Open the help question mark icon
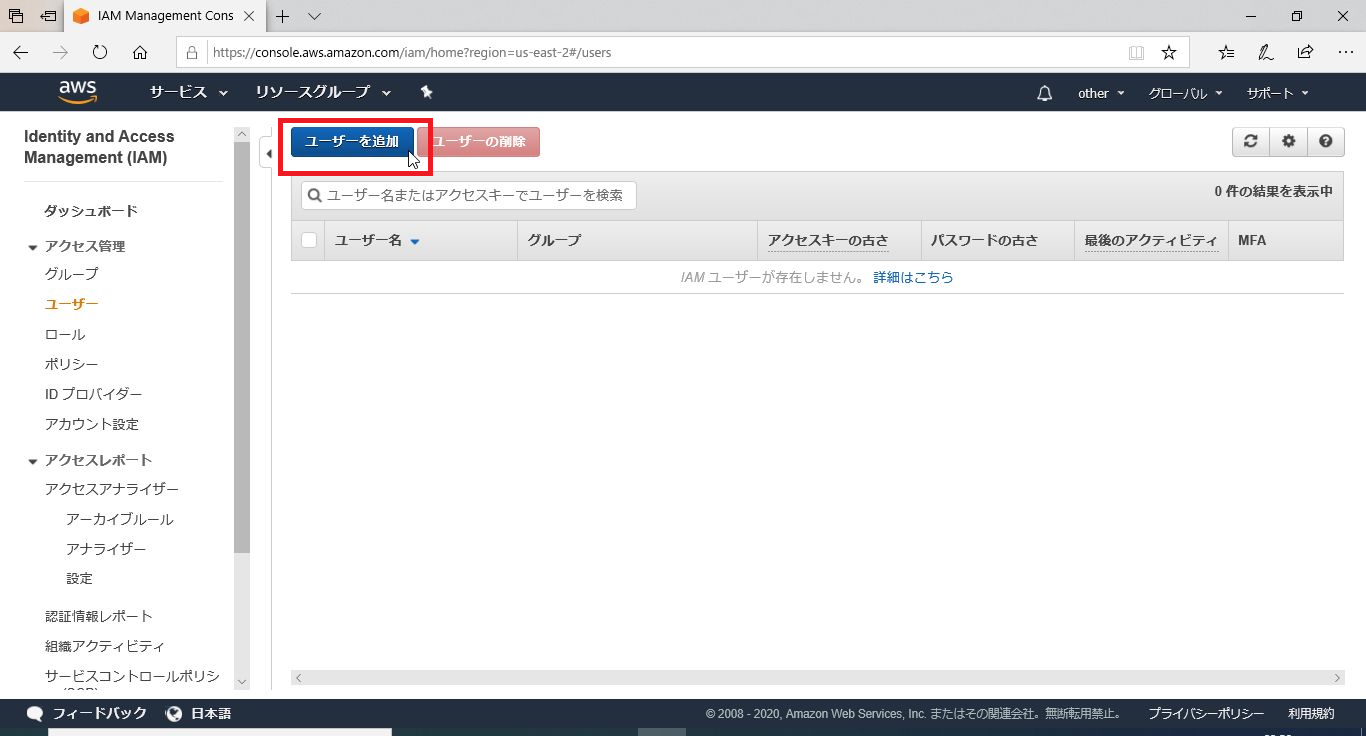The height and width of the screenshot is (736, 1366). coord(1325,141)
